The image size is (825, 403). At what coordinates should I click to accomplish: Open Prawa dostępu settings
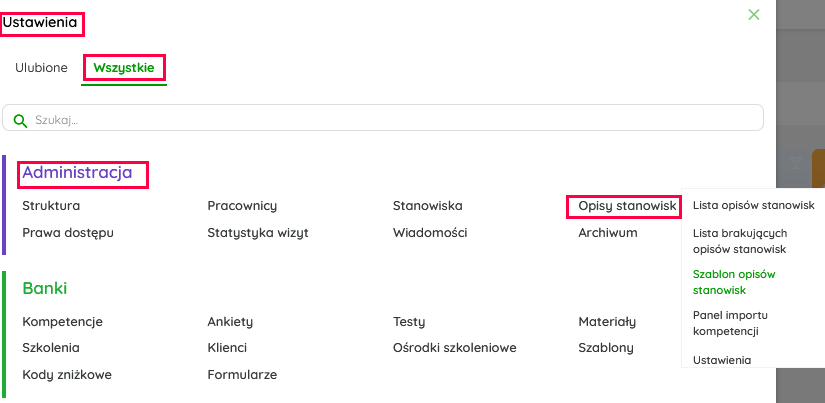(x=68, y=233)
